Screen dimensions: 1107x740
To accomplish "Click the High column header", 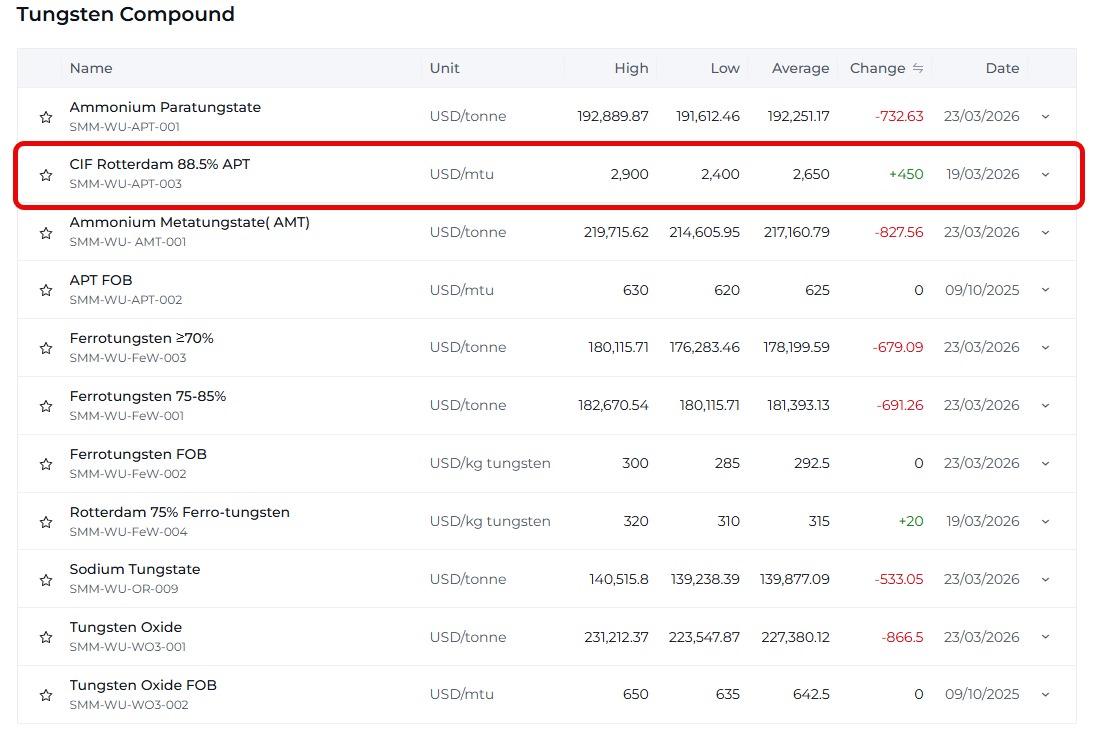I will coord(631,68).
